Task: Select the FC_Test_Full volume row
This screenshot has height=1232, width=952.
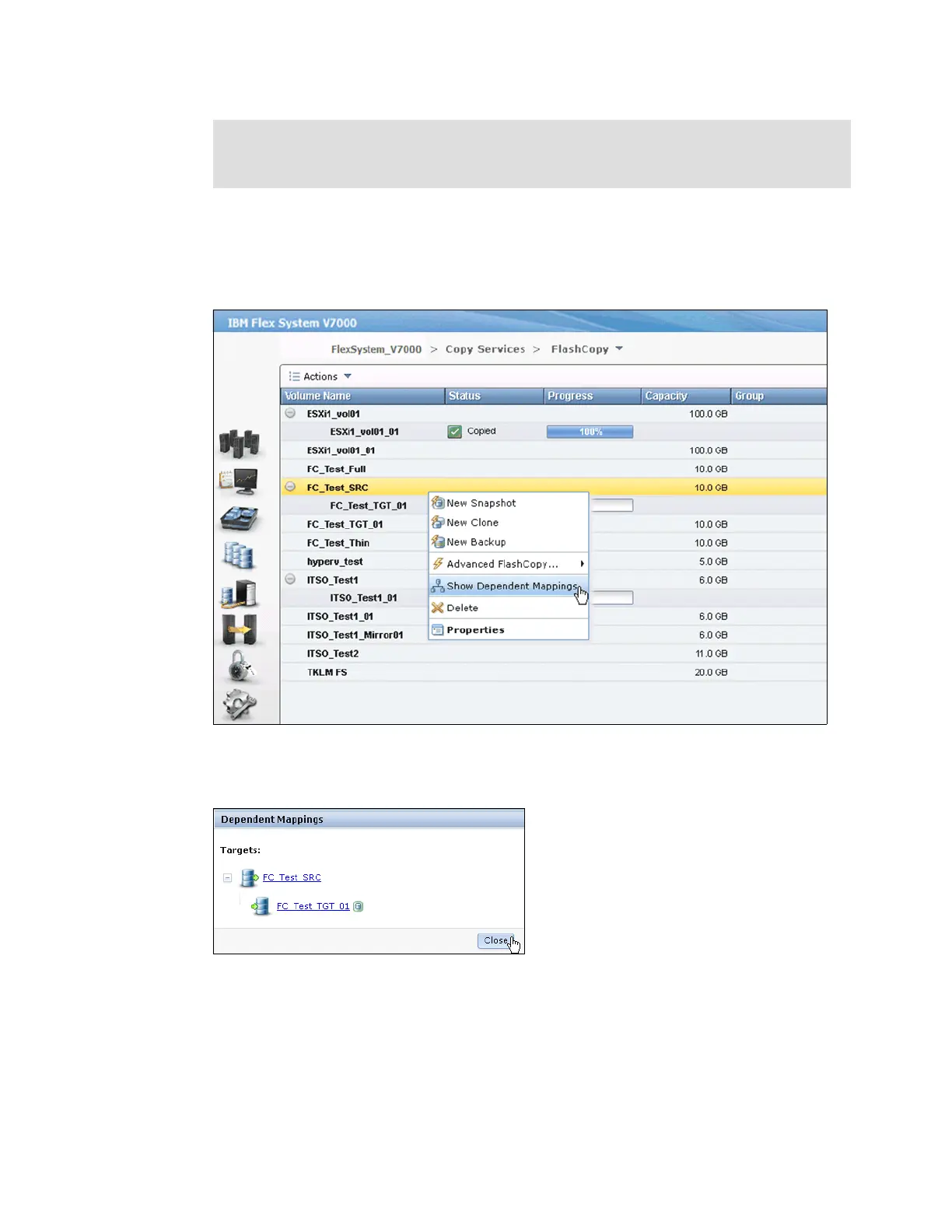Action: pos(553,469)
